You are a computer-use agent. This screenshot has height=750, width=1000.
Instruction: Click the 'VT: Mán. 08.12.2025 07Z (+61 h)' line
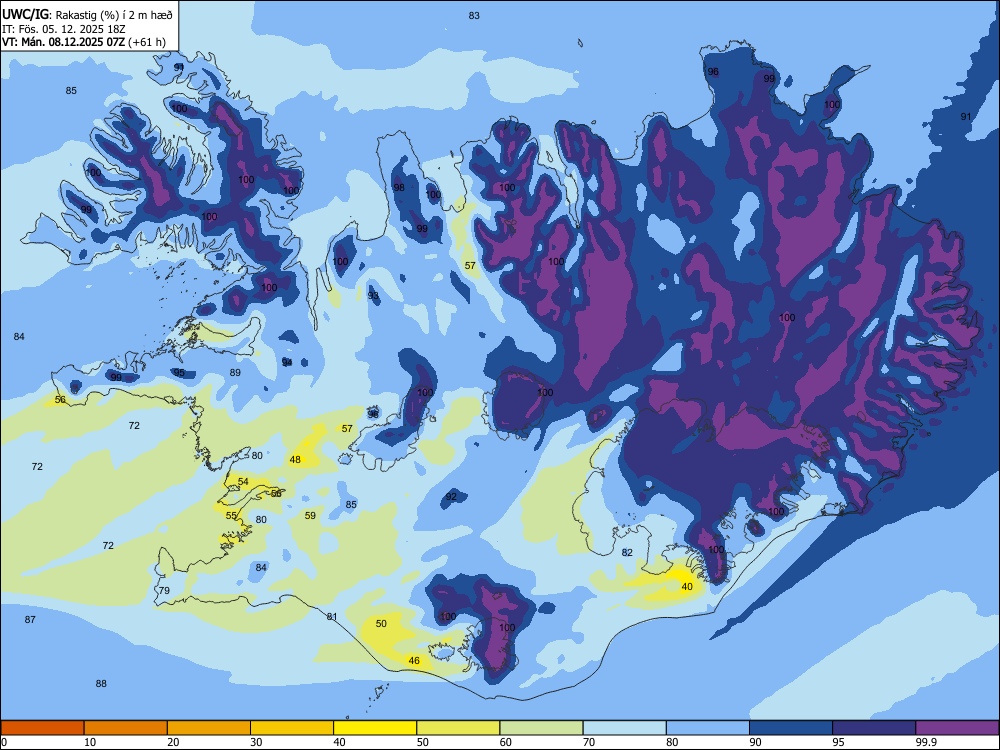84,42
